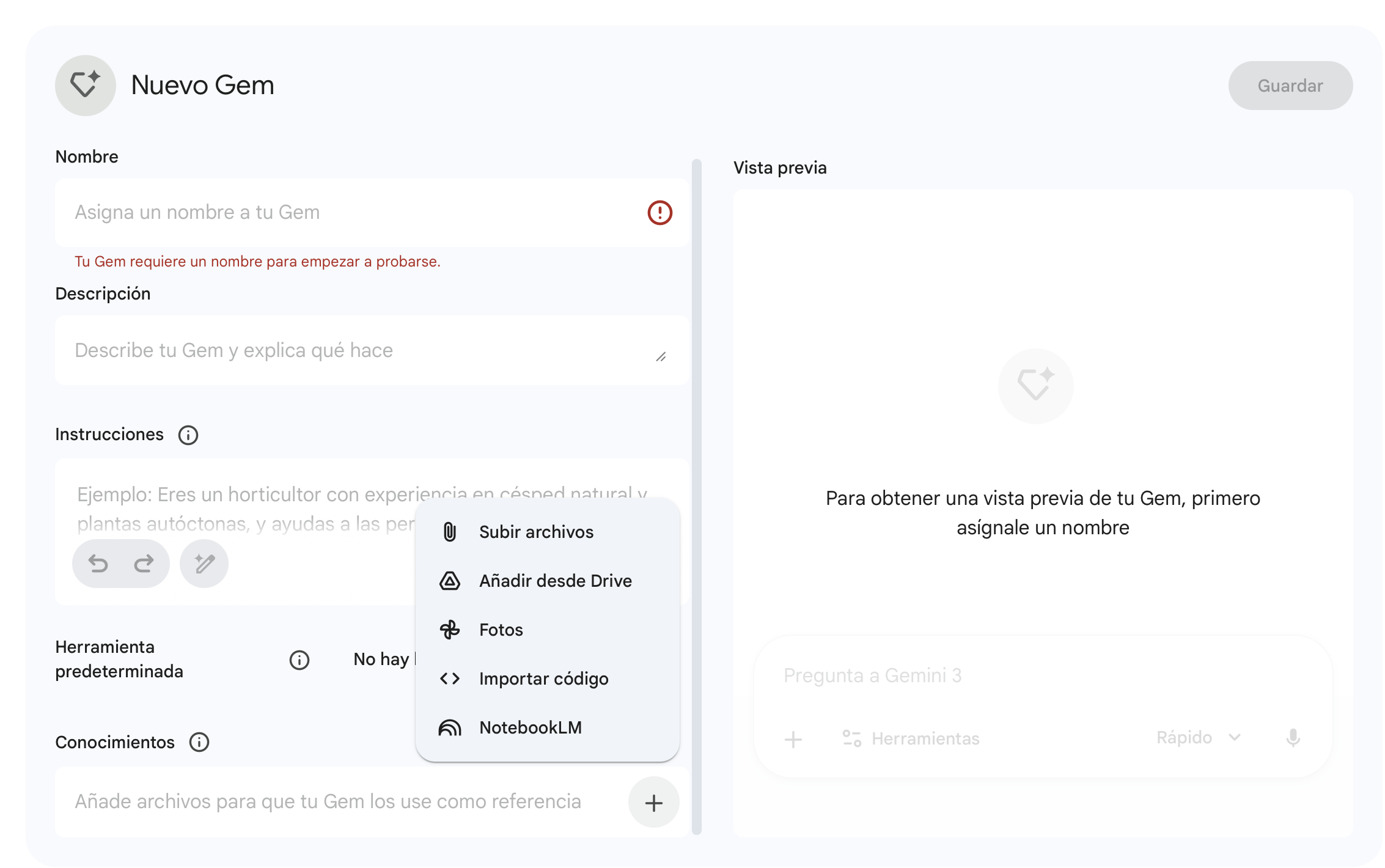The image size is (1385, 868).
Task: Open the Herramientas selector in the preview
Action: [x=911, y=738]
